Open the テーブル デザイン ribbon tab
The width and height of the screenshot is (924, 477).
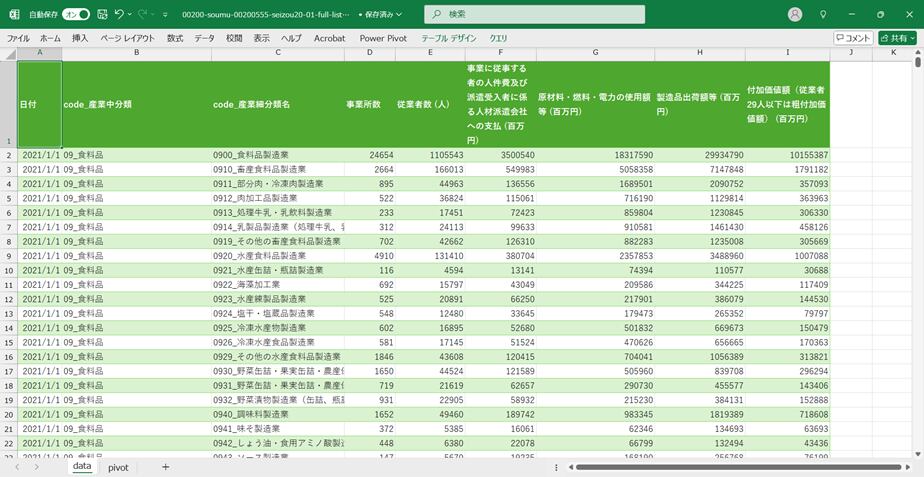449,38
